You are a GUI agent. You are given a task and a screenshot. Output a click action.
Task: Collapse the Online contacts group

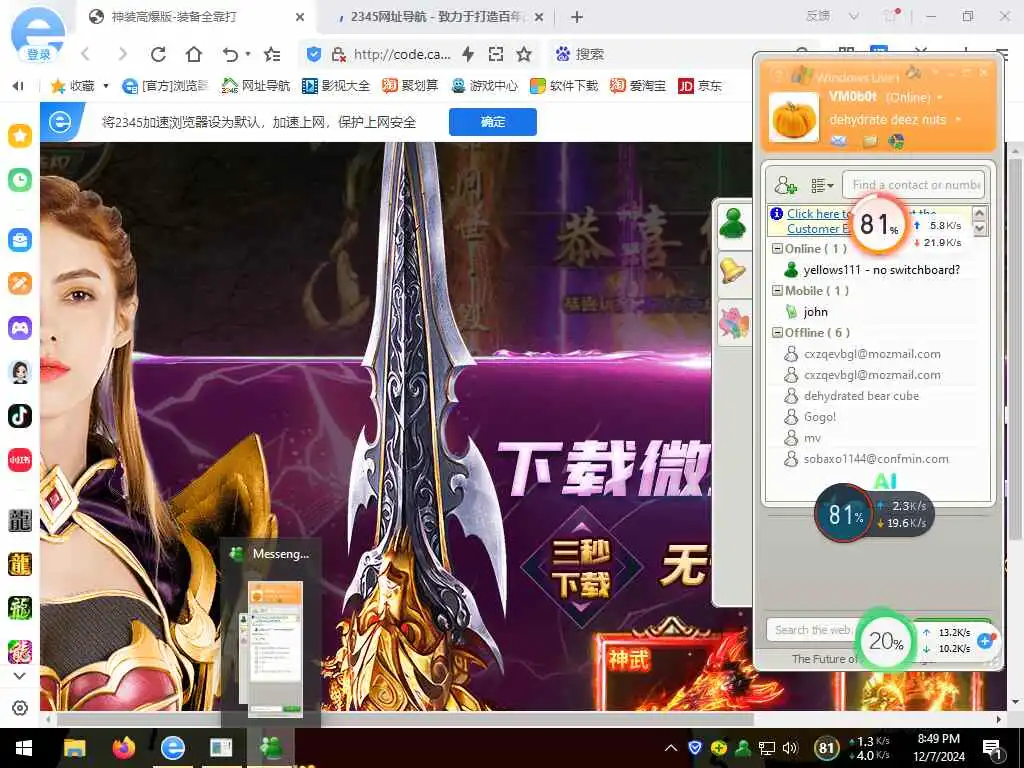click(777, 249)
